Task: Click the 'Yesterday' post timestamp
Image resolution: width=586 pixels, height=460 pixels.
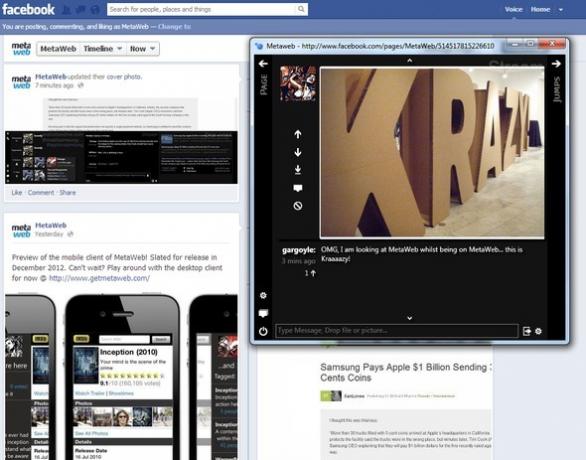Action: 49,234
